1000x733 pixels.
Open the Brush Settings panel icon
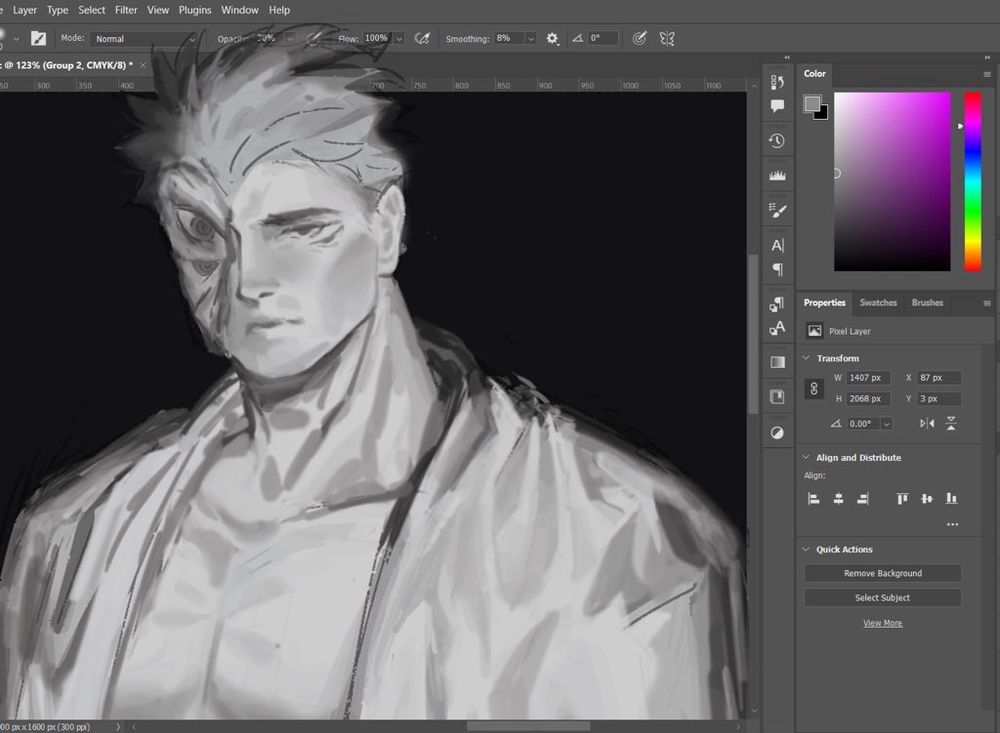(x=777, y=210)
